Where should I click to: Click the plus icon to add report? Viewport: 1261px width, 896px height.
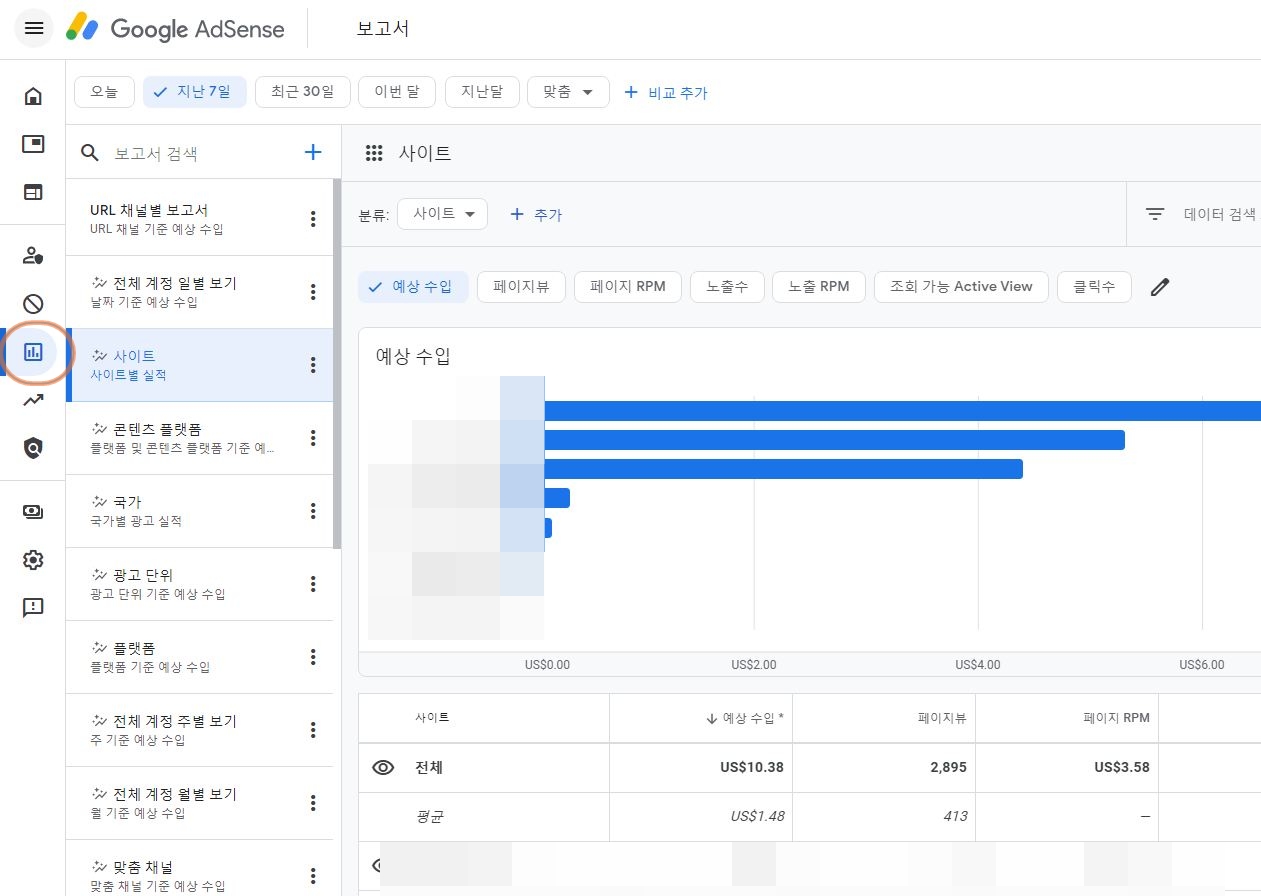[x=313, y=152]
